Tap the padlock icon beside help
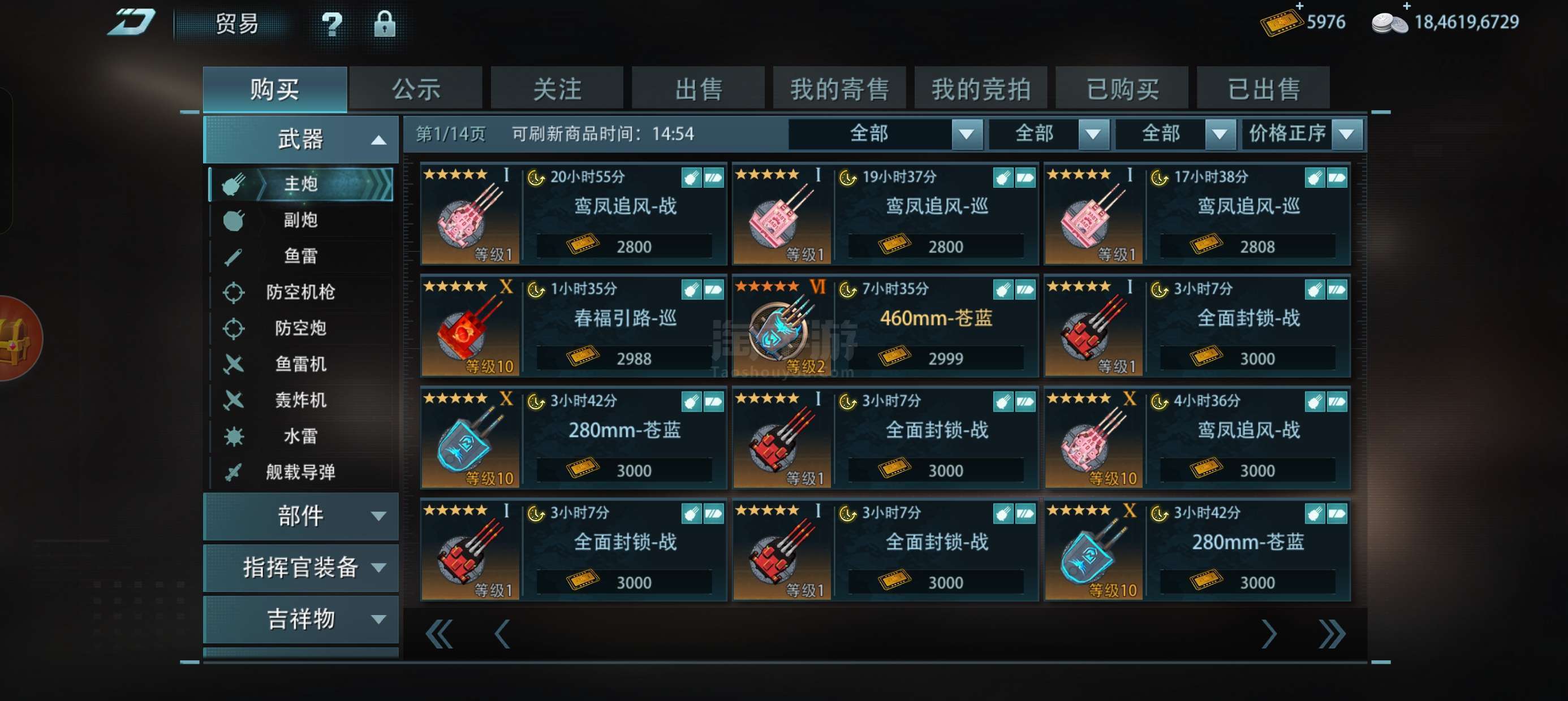The image size is (1568, 701). click(x=384, y=24)
